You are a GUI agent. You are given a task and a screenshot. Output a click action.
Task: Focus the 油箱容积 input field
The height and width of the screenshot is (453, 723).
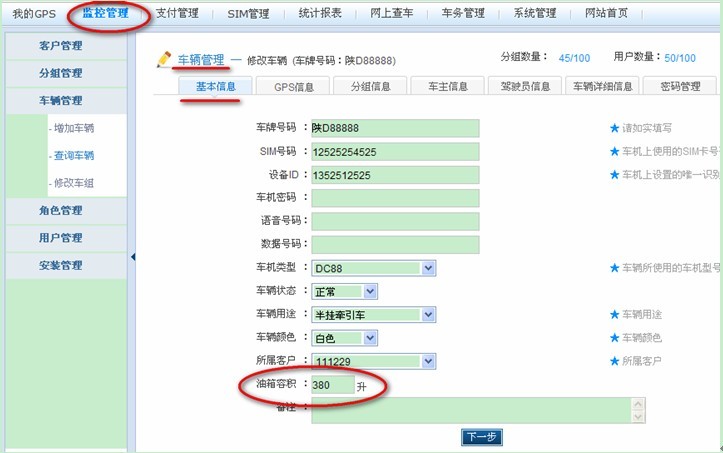[x=332, y=385]
